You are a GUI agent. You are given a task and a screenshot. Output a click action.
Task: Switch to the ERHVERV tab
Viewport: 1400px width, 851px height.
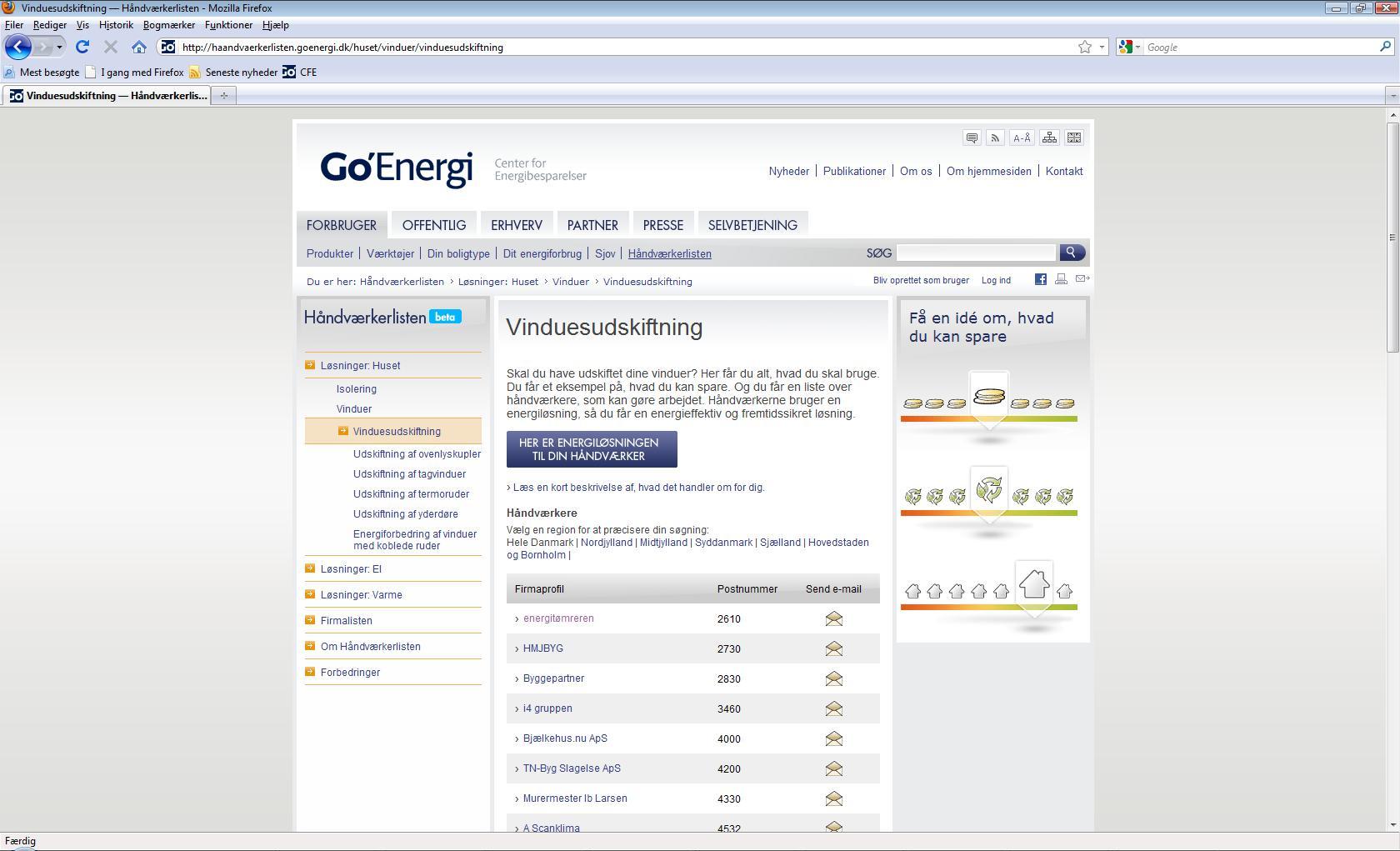(516, 225)
